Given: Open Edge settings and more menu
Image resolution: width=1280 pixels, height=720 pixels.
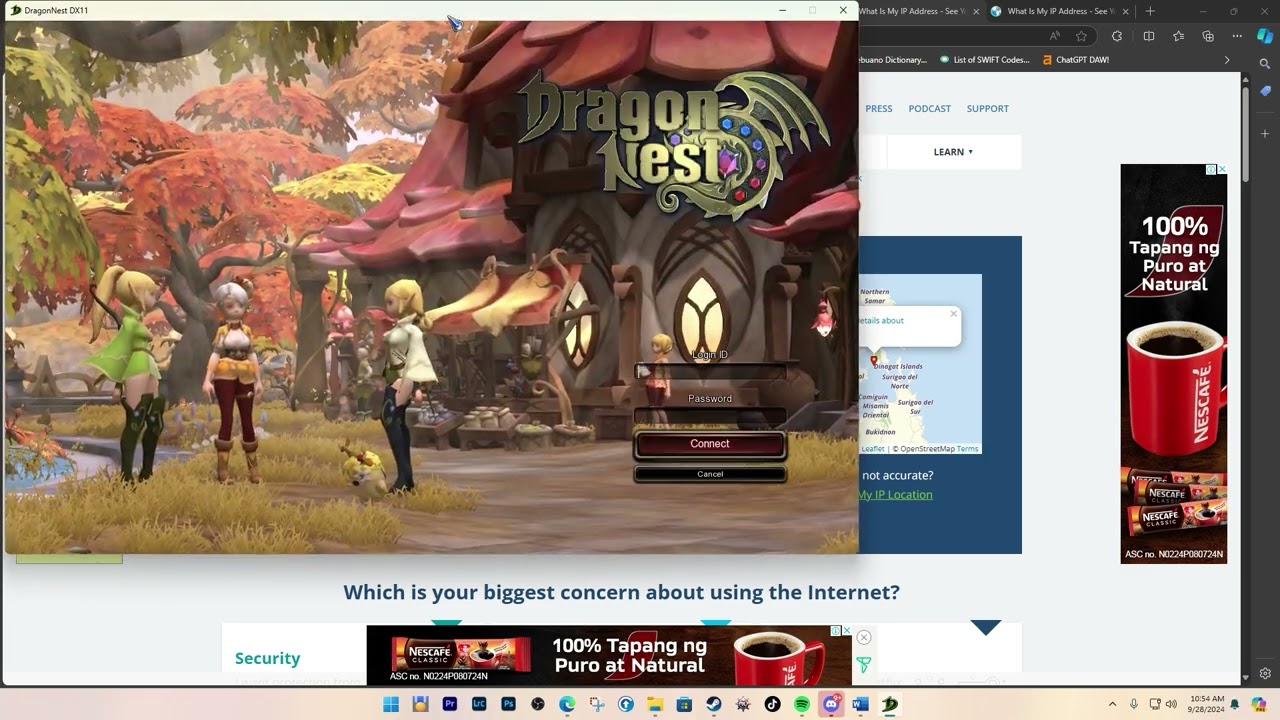Looking at the screenshot, I should (x=1238, y=36).
